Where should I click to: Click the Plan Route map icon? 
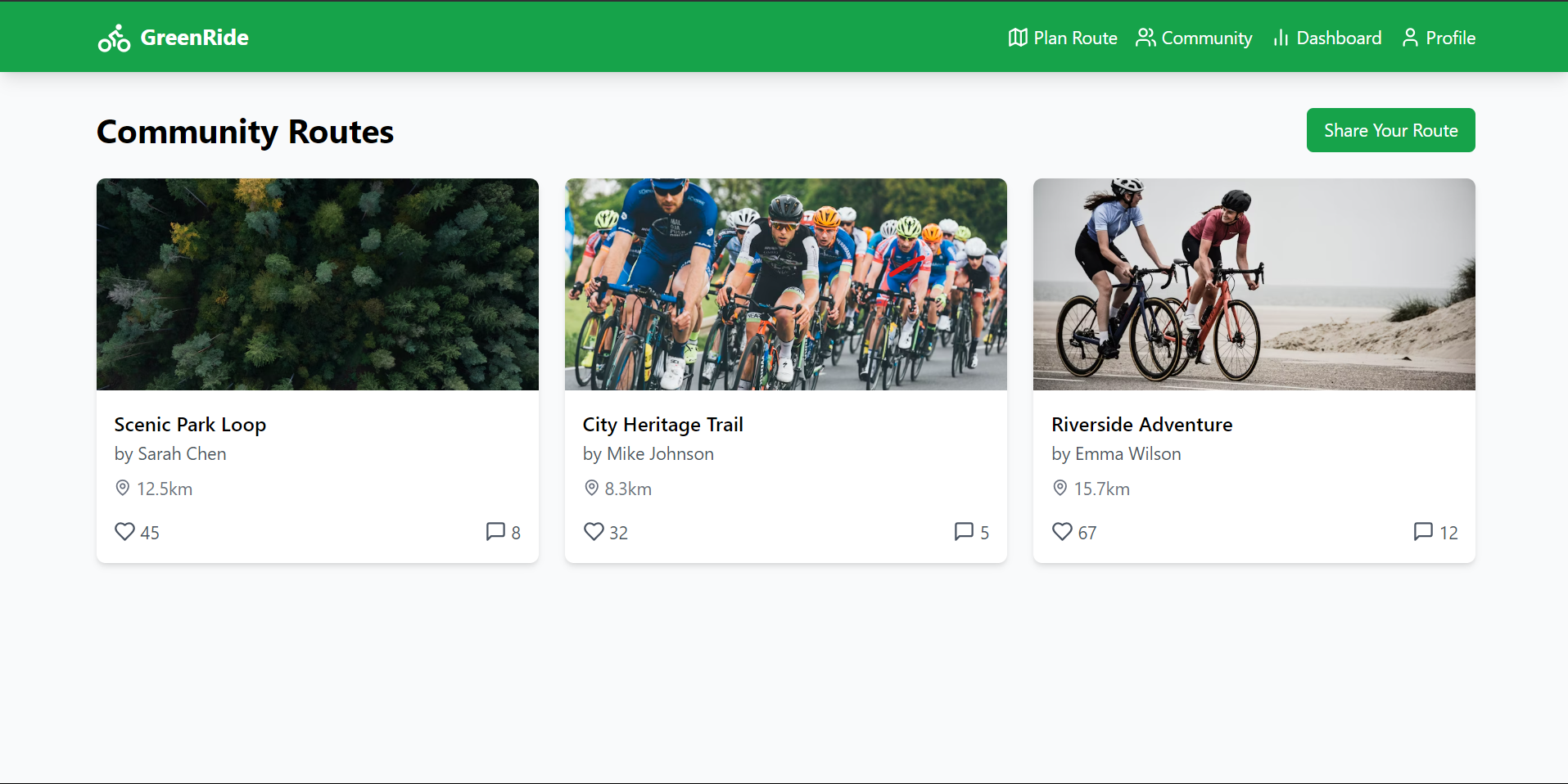pyautogui.click(x=1018, y=38)
